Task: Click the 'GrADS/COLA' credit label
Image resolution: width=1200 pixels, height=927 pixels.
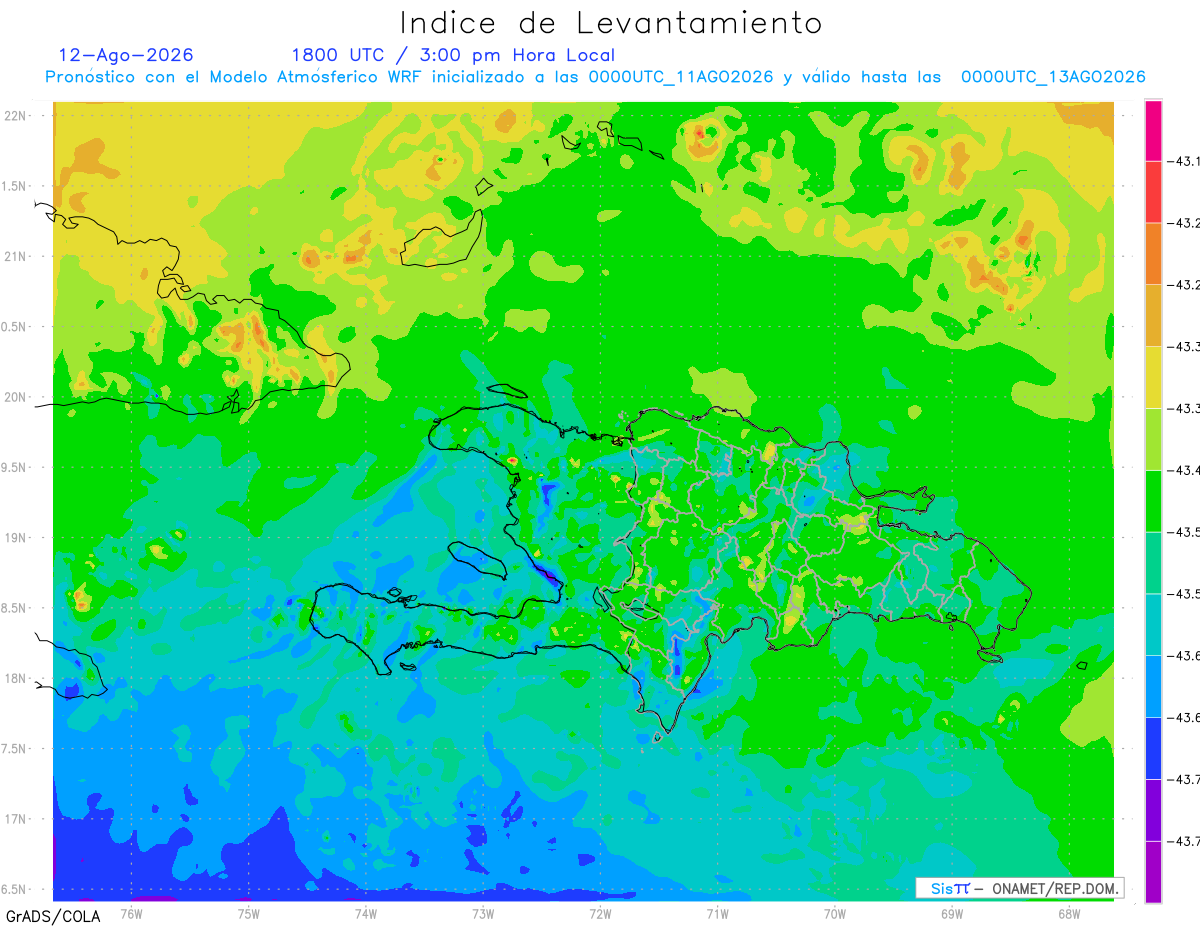Action: coord(51,916)
